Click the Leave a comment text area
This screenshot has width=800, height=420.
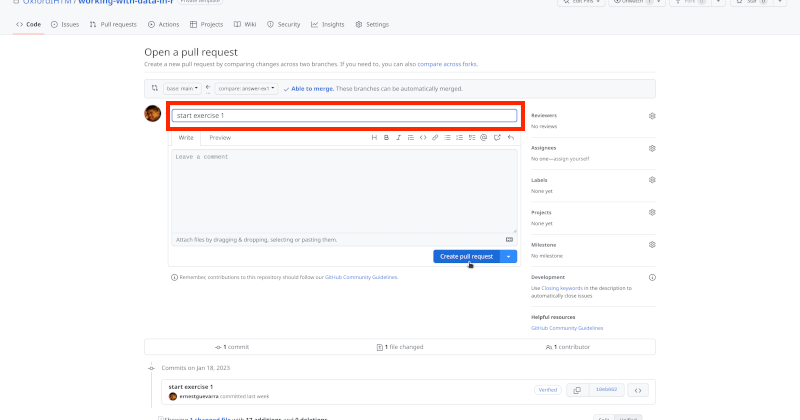344,190
